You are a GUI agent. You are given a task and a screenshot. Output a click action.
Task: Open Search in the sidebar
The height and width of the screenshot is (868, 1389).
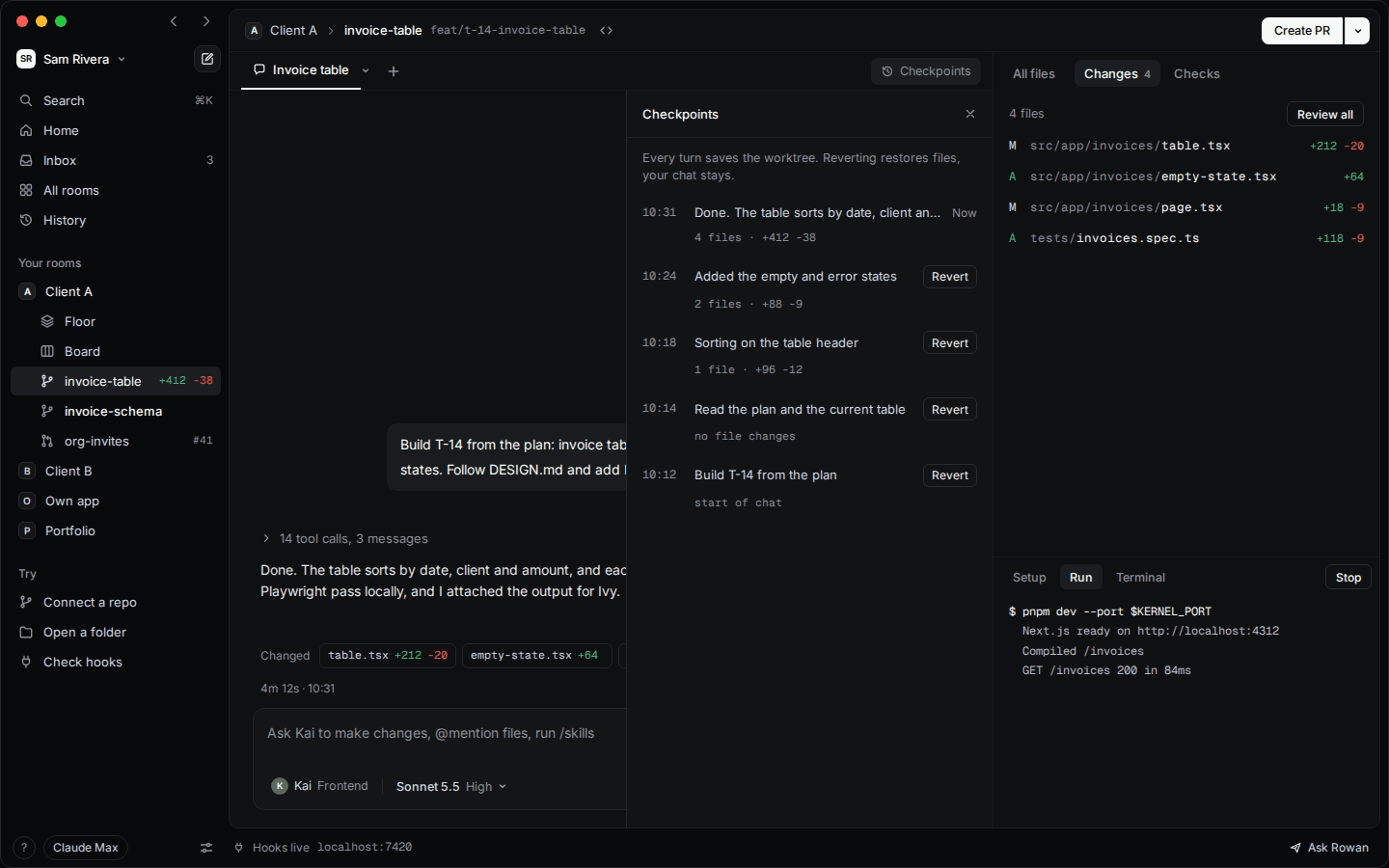[x=116, y=100]
